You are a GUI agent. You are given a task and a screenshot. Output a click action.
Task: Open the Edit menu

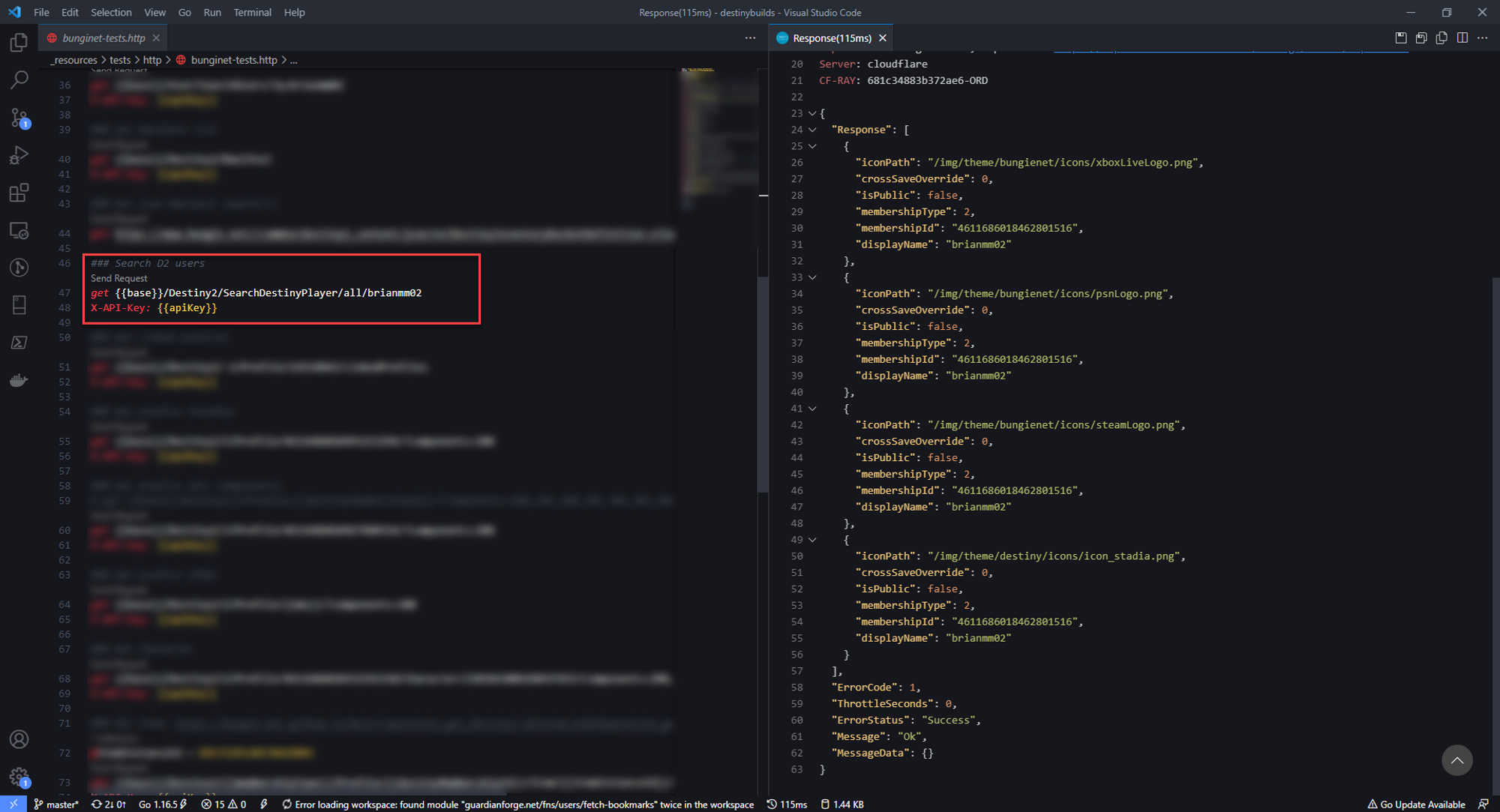point(70,12)
